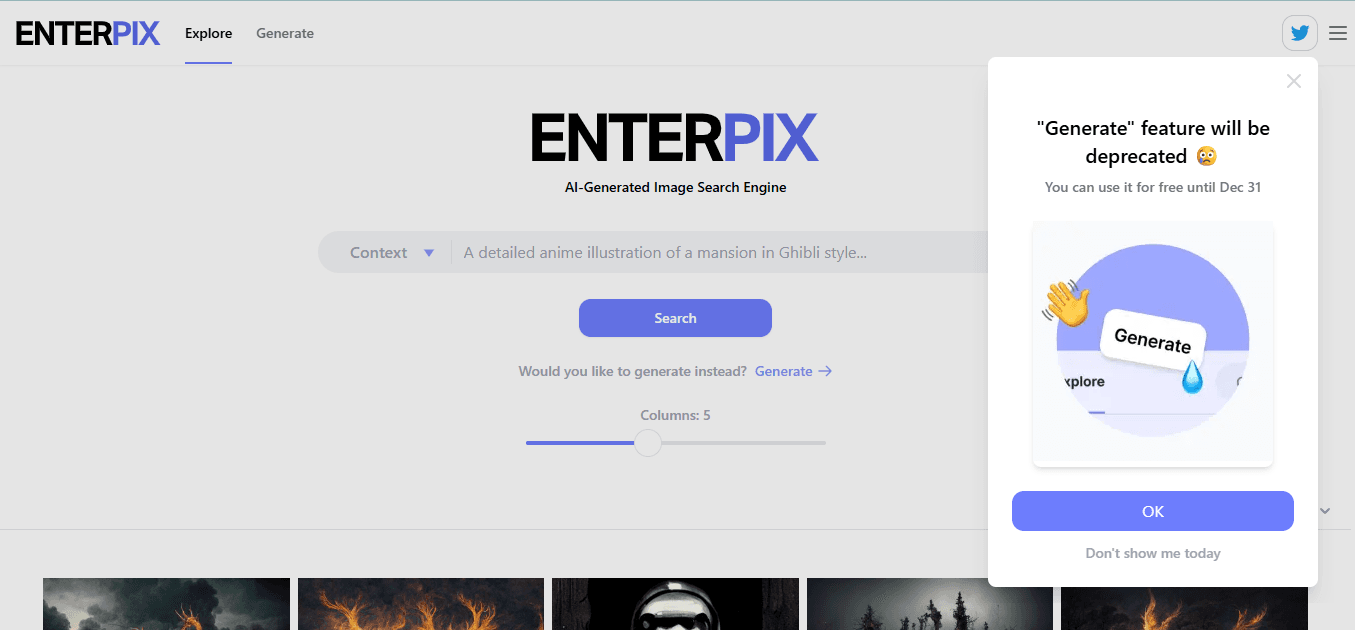
Task: Switch to the Generate tab
Action: pyautogui.click(x=284, y=33)
